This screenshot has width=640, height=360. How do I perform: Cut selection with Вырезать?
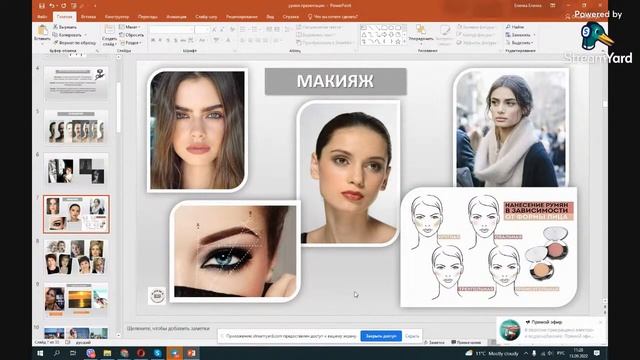click(65, 27)
